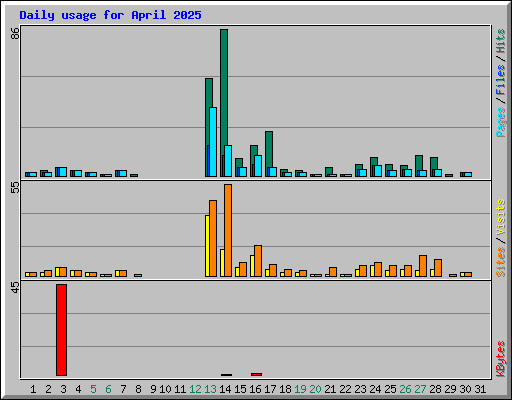Image resolution: width=512 pixels, height=400 pixels.
Task: Click the orange Sites legend label
Action: tap(500, 262)
